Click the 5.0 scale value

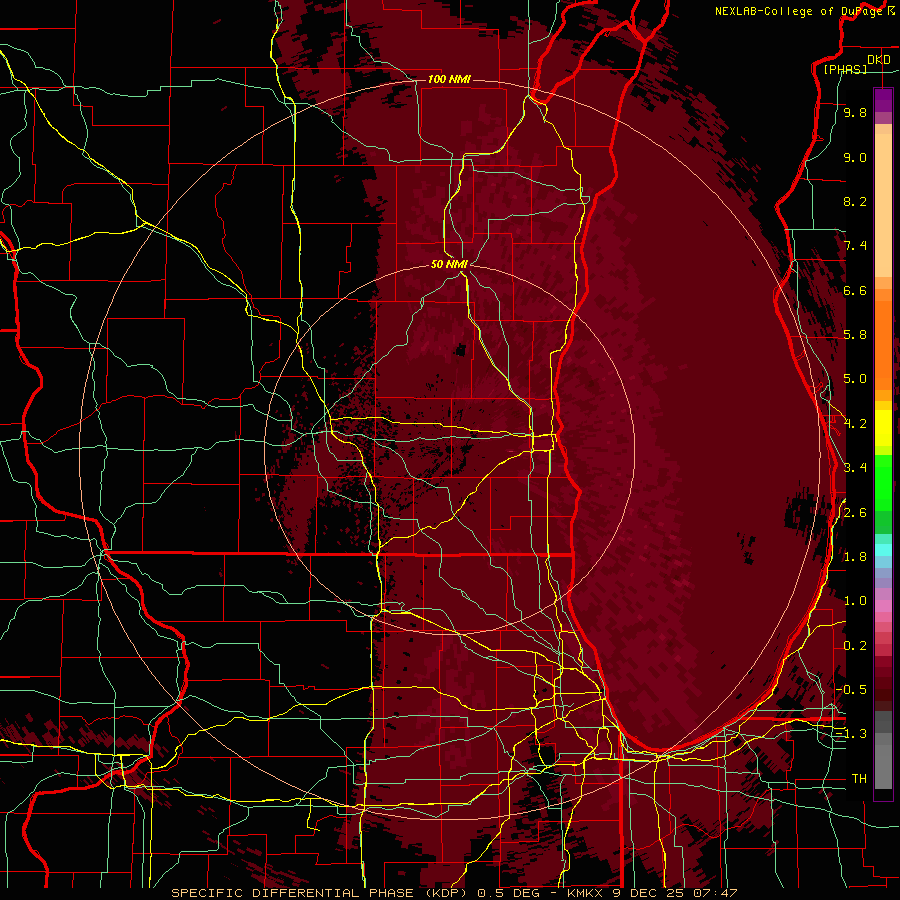tap(855, 379)
